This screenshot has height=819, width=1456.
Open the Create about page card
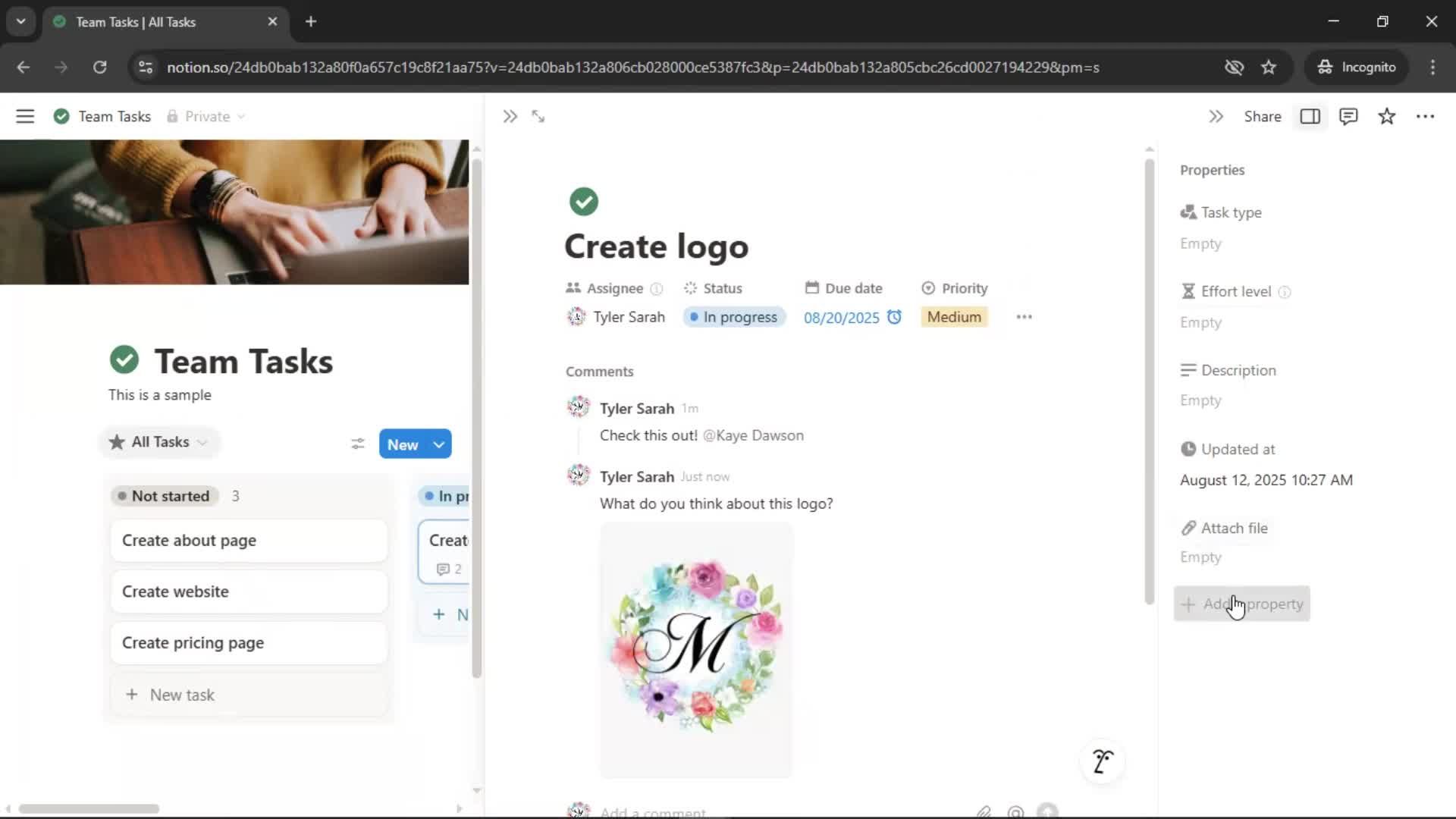click(x=249, y=541)
